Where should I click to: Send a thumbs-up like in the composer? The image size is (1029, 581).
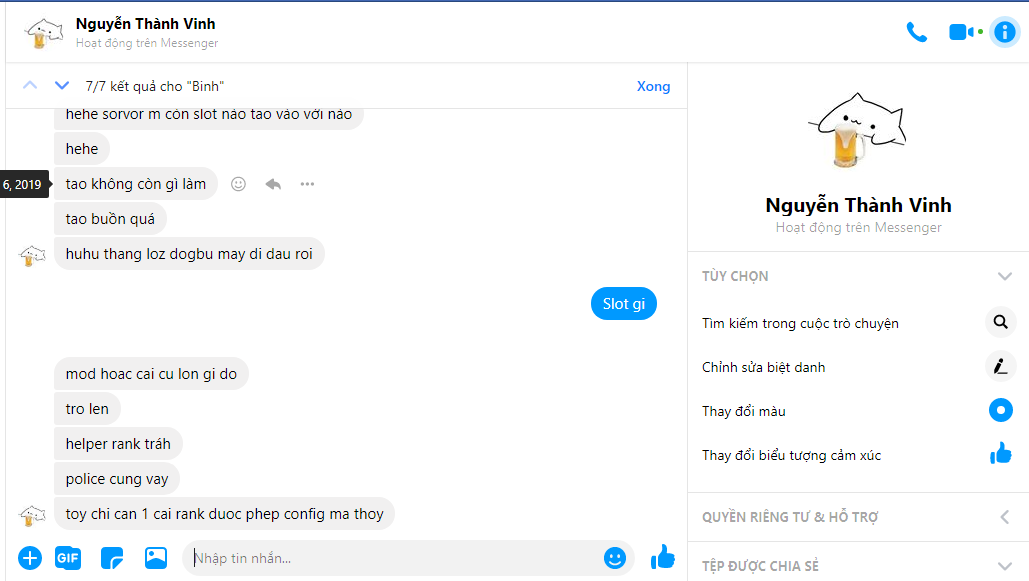662,557
